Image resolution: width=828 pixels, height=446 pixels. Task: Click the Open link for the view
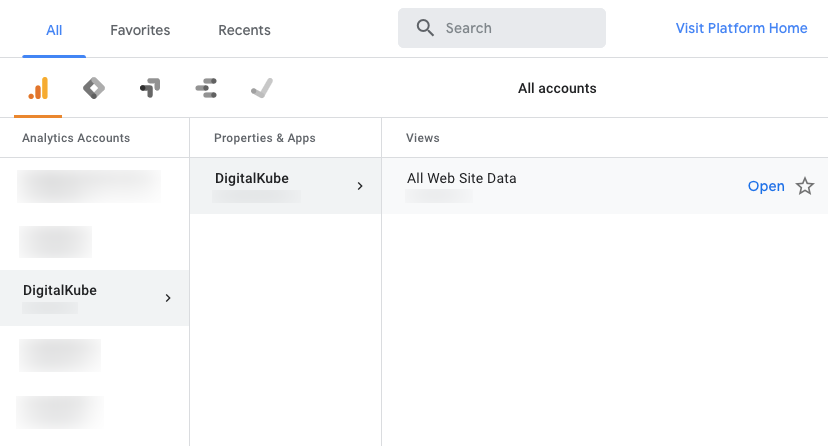(766, 186)
